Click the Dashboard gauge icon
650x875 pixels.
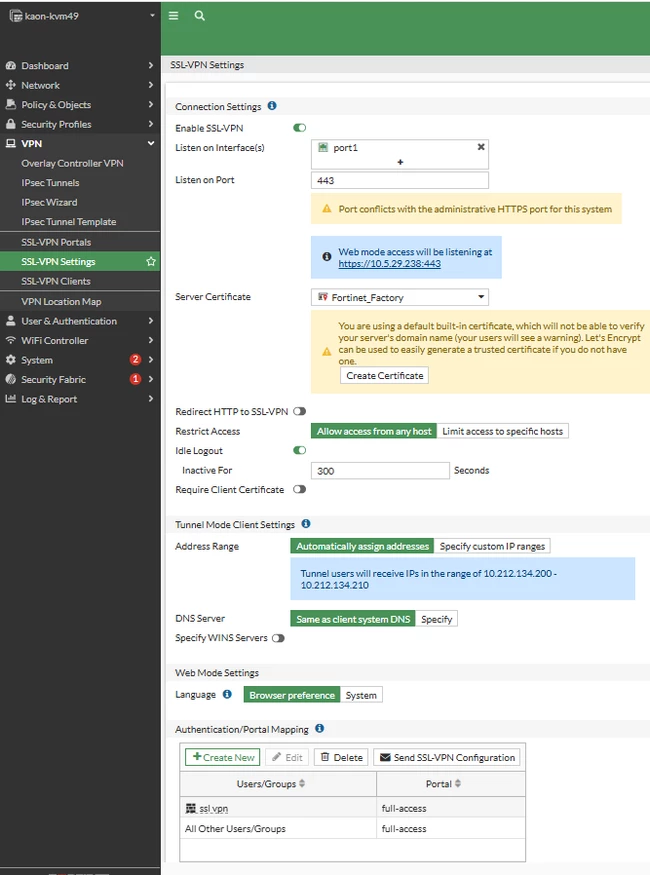[11, 65]
